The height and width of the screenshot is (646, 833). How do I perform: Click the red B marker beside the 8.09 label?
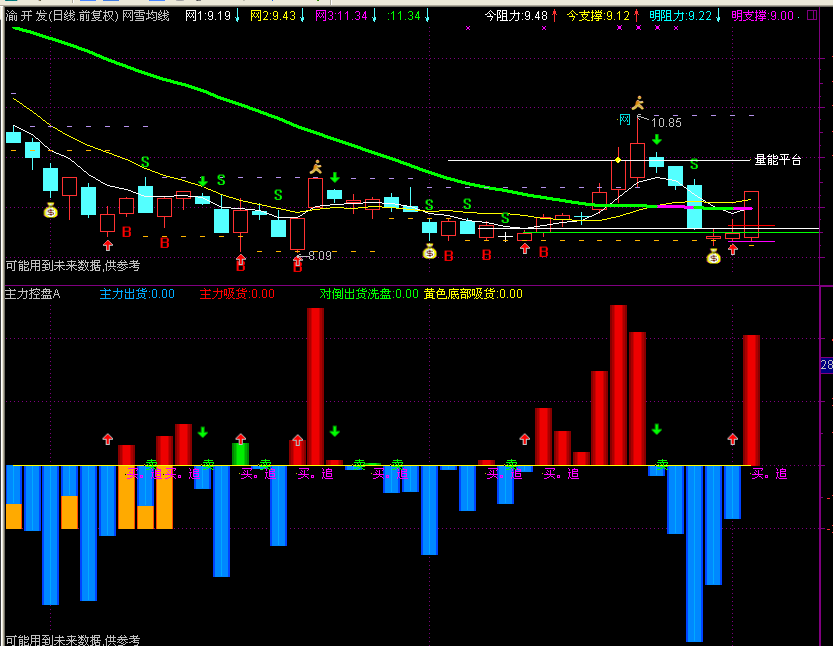tap(298, 267)
